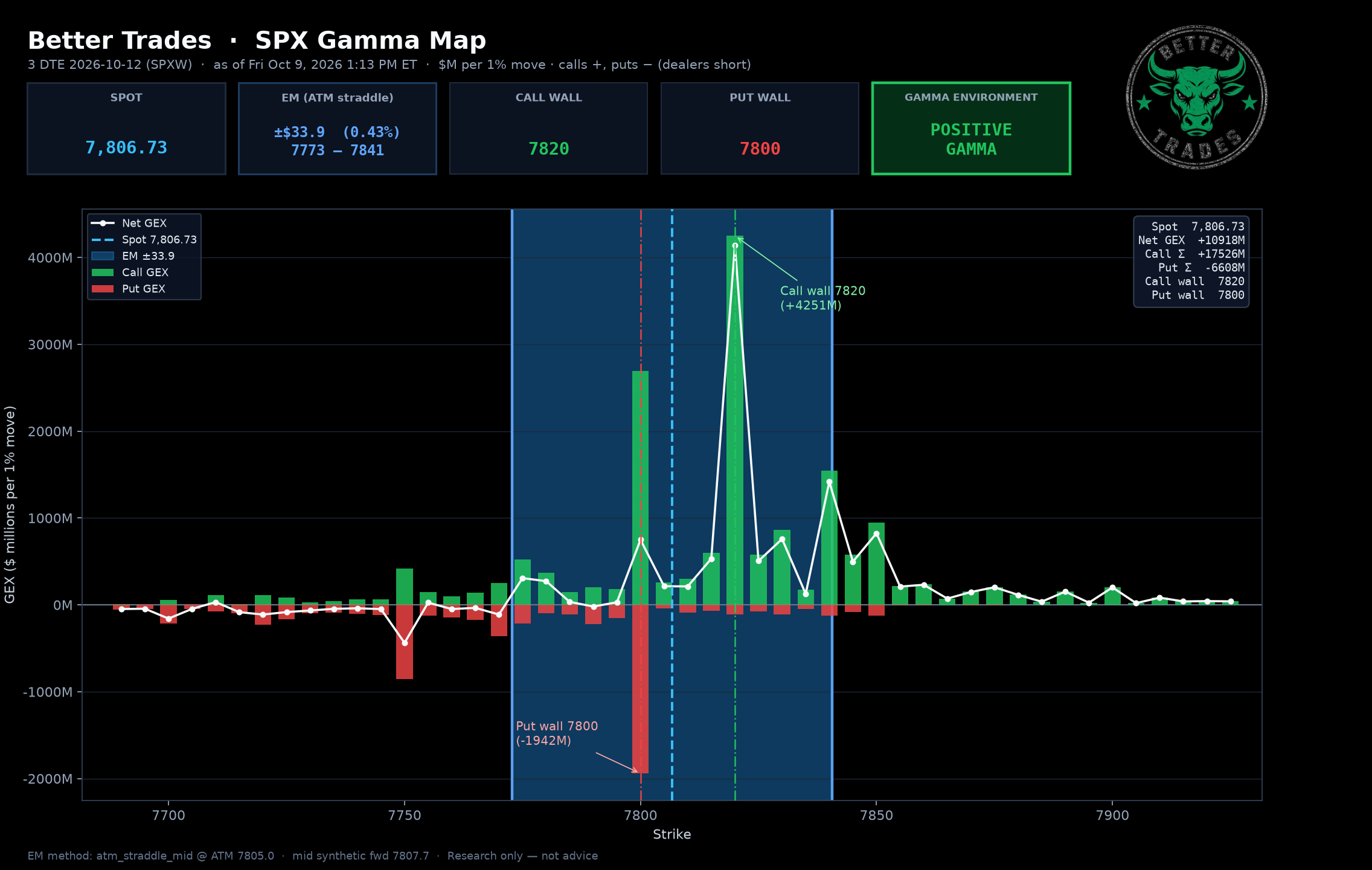Click the EM ±33.9 legend entry
This screenshot has height=870, width=1372.
pyautogui.click(x=133, y=256)
